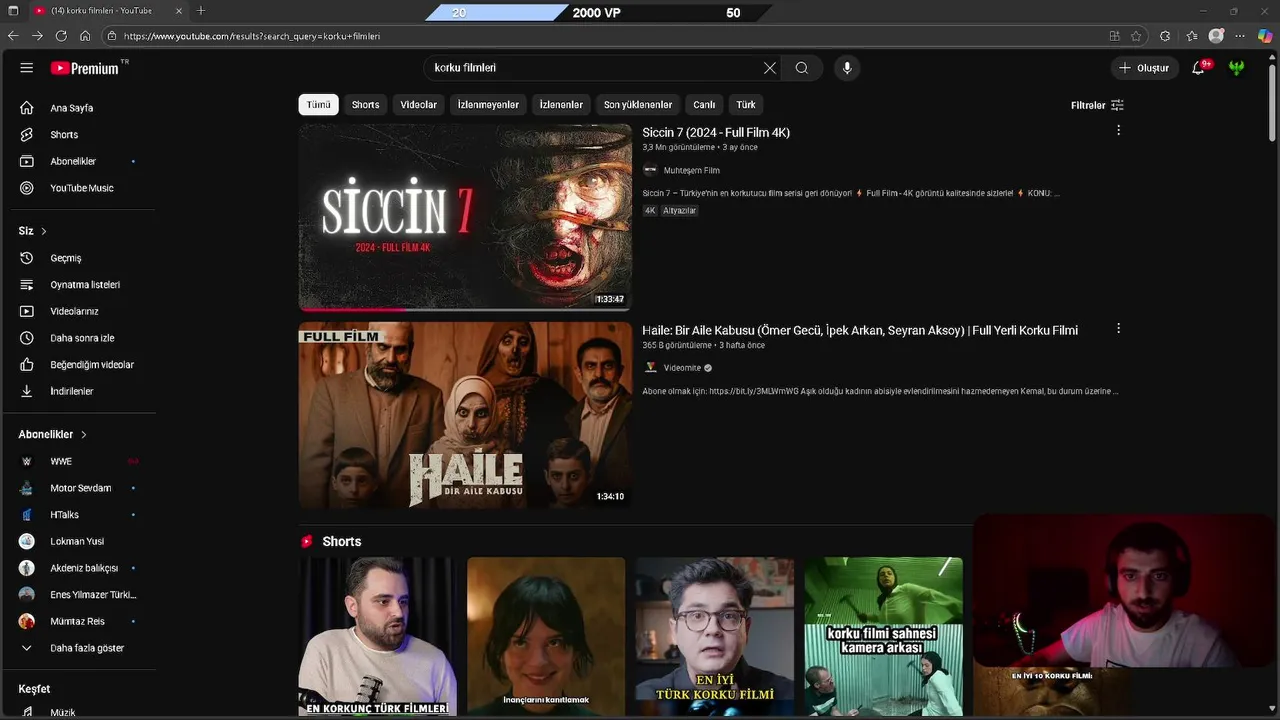Open korku filmi sahnesi kamera arkası short
Viewport: 1280px width, 720px height.
pos(884,637)
